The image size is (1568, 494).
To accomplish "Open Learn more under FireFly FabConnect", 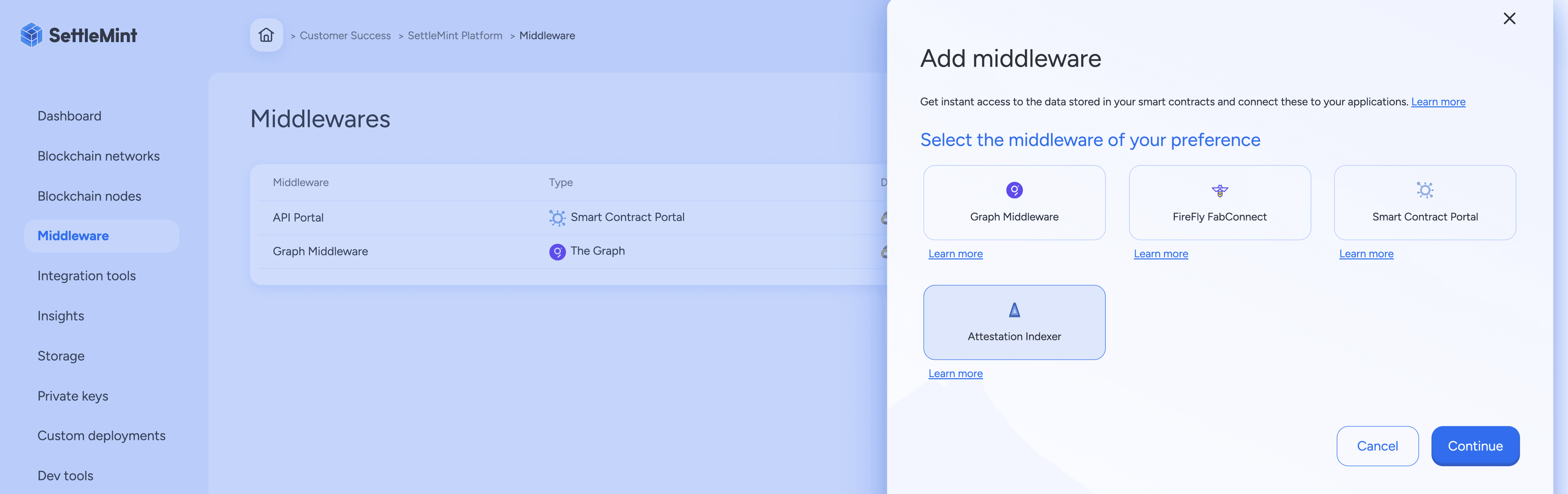I will point(1160,253).
